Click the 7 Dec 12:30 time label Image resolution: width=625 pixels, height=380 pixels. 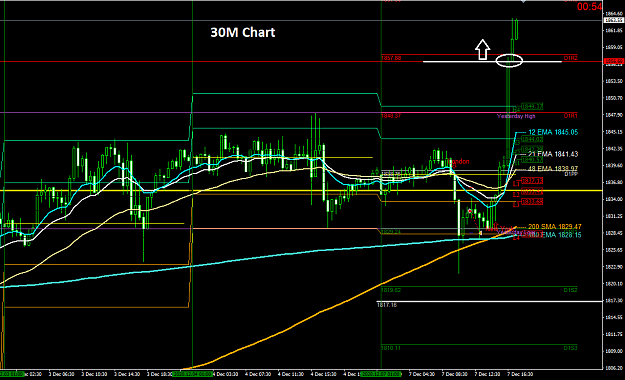coord(487,374)
